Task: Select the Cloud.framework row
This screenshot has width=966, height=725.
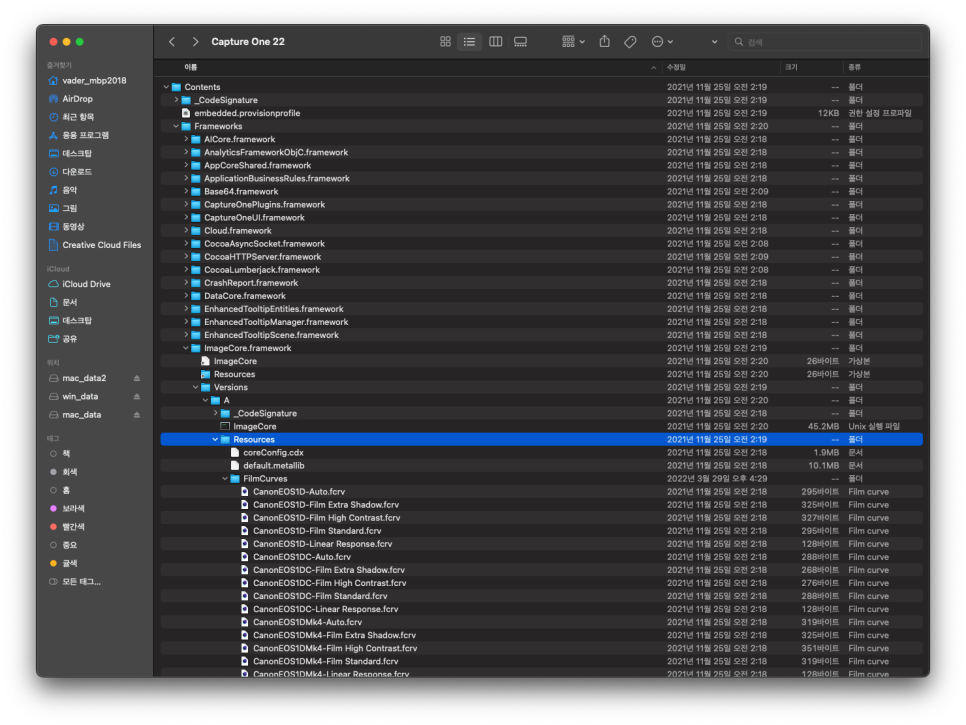Action: [x=542, y=230]
